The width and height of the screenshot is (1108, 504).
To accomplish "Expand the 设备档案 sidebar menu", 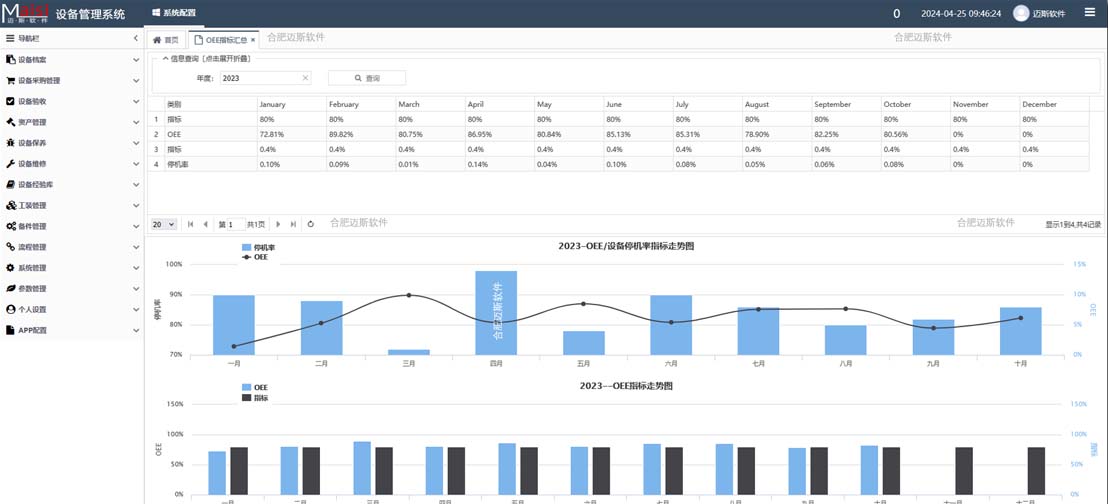I will (71, 60).
